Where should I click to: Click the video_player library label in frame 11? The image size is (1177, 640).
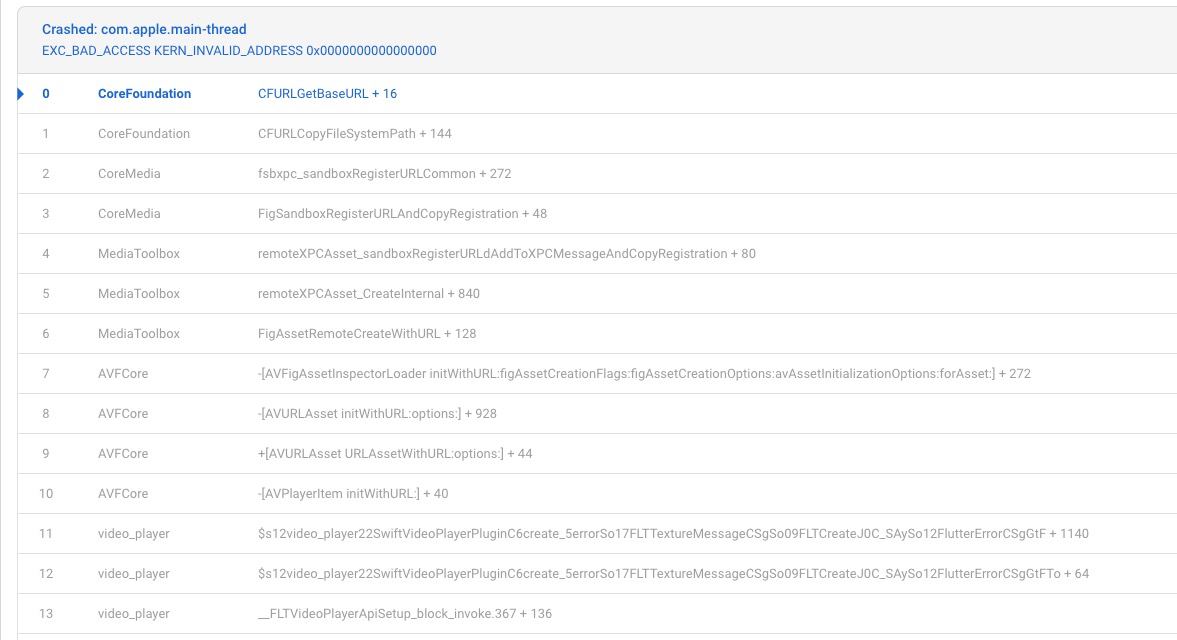tap(133, 534)
